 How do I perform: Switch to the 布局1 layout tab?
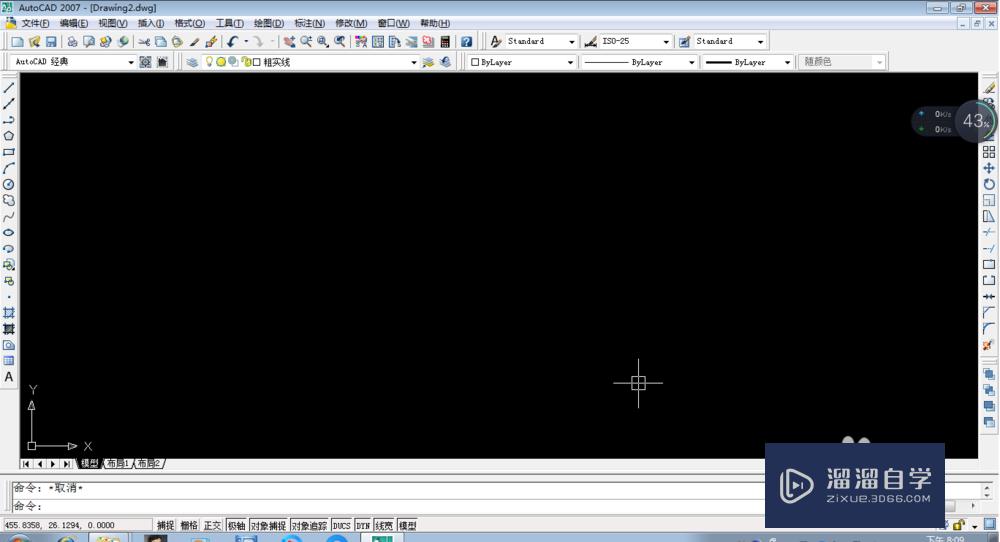pos(118,464)
